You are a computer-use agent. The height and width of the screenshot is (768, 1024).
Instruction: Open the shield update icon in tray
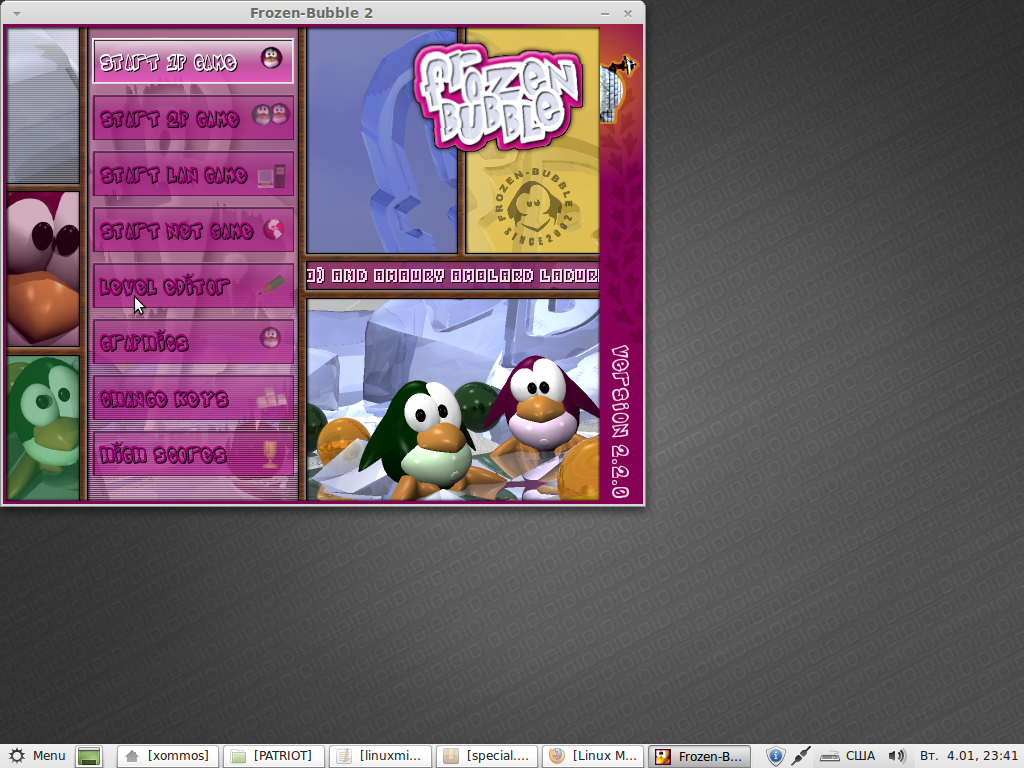(x=775, y=756)
